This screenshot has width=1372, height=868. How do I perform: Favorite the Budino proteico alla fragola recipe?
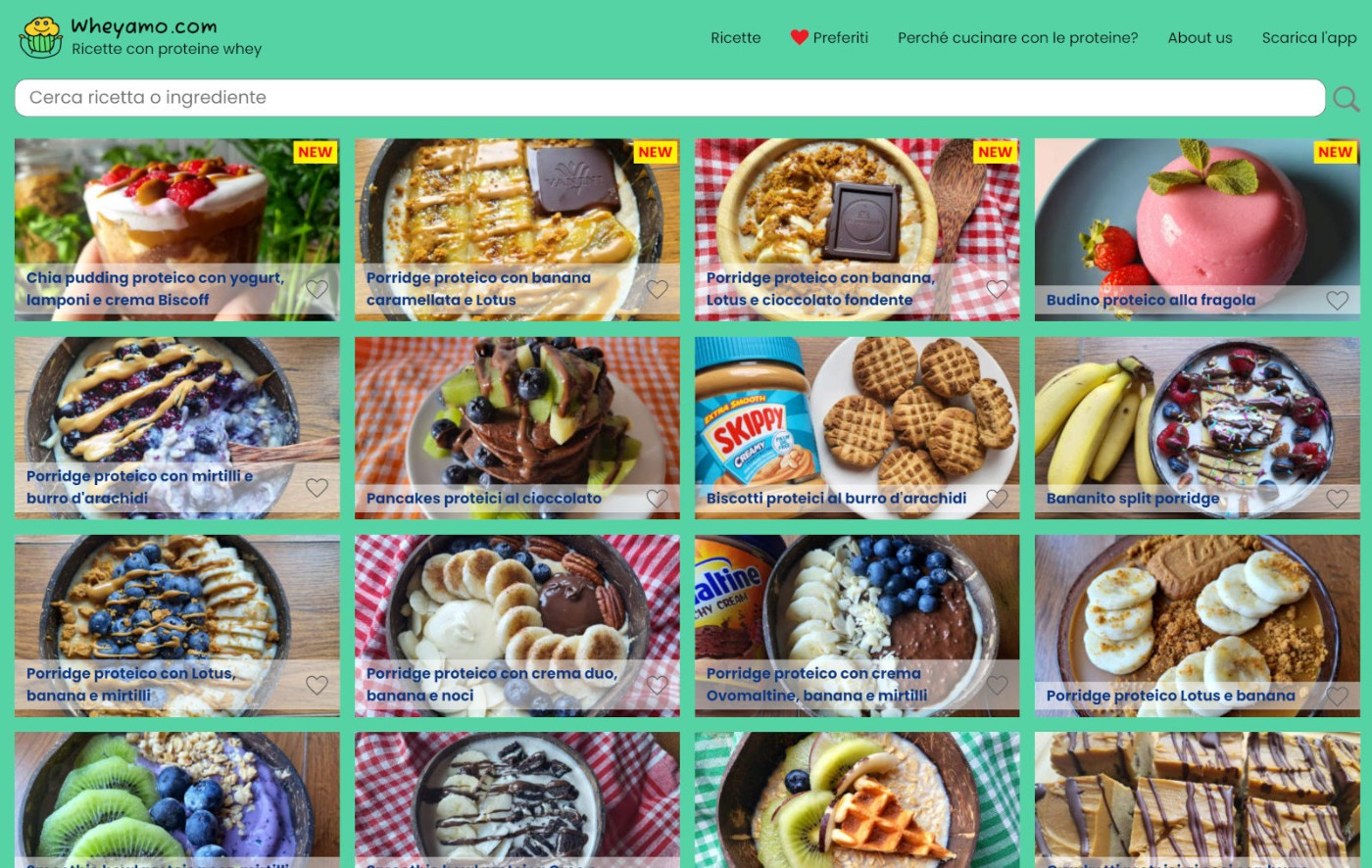point(1337,300)
